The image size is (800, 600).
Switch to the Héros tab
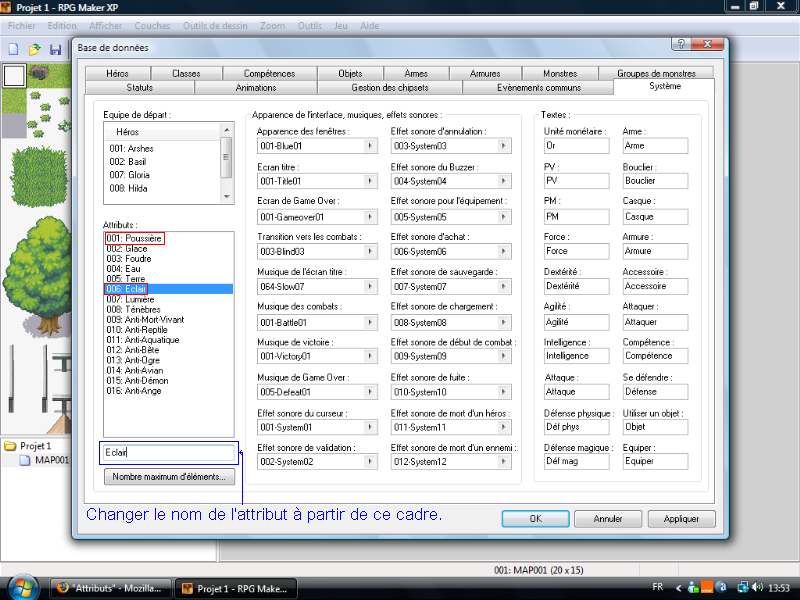point(117,73)
